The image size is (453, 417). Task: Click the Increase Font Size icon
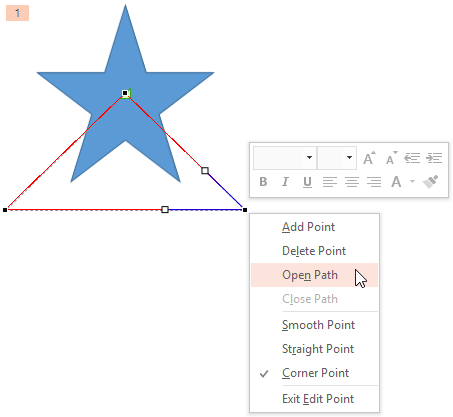[369, 158]
